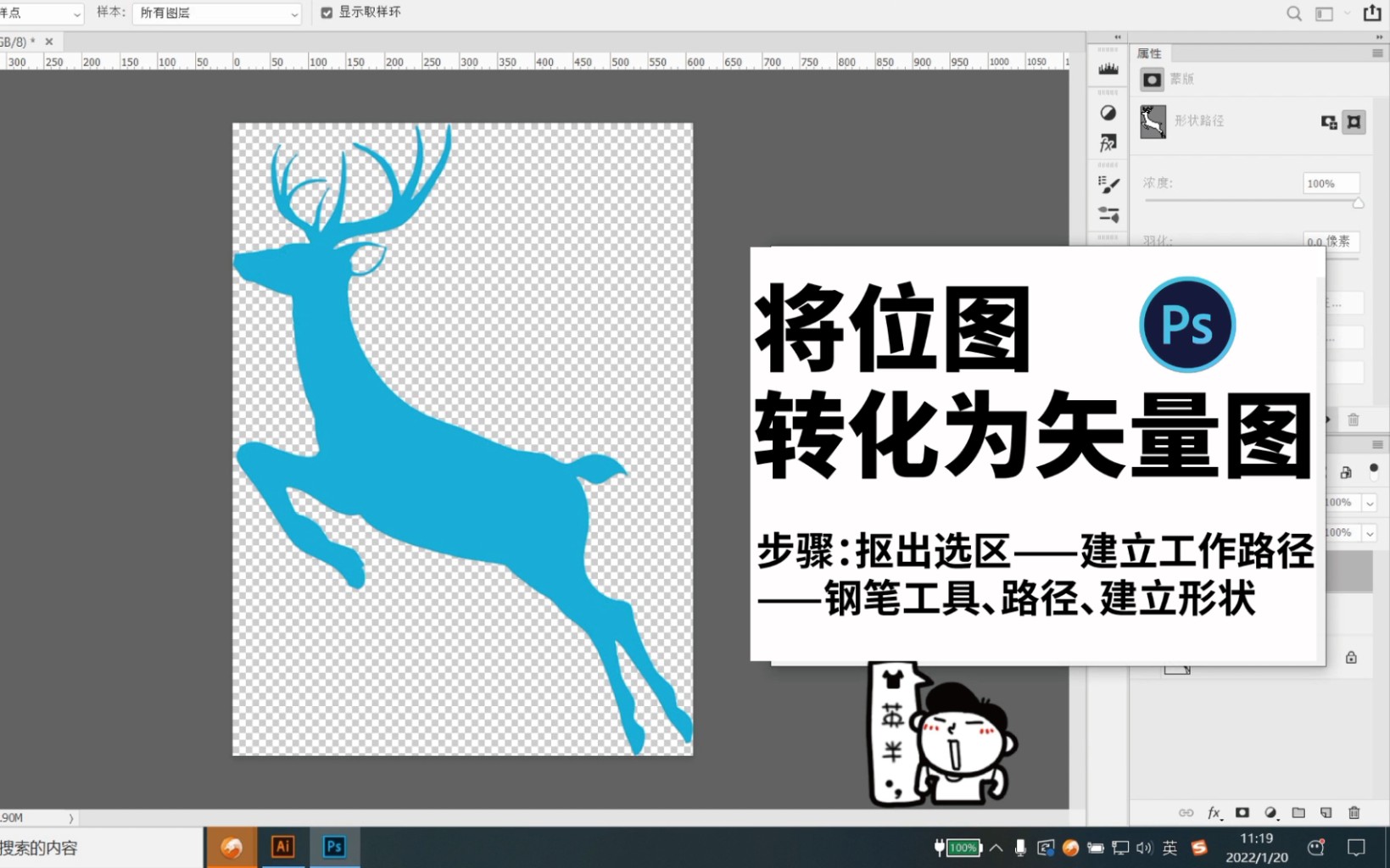Launch Adobe Illustrator from the taskbar

pos(282,846)
